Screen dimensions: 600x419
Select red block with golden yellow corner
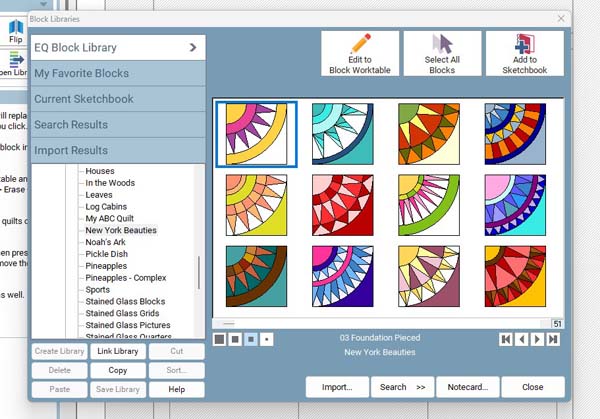(x=515, y=276)
